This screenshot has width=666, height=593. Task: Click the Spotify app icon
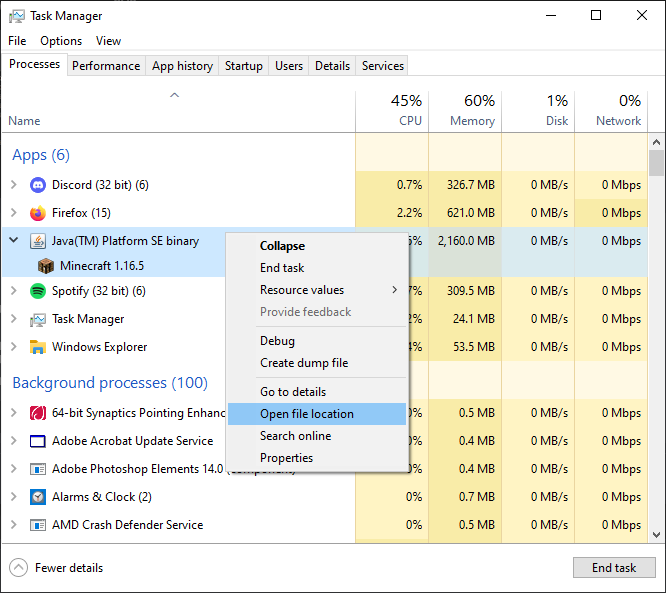38,291
